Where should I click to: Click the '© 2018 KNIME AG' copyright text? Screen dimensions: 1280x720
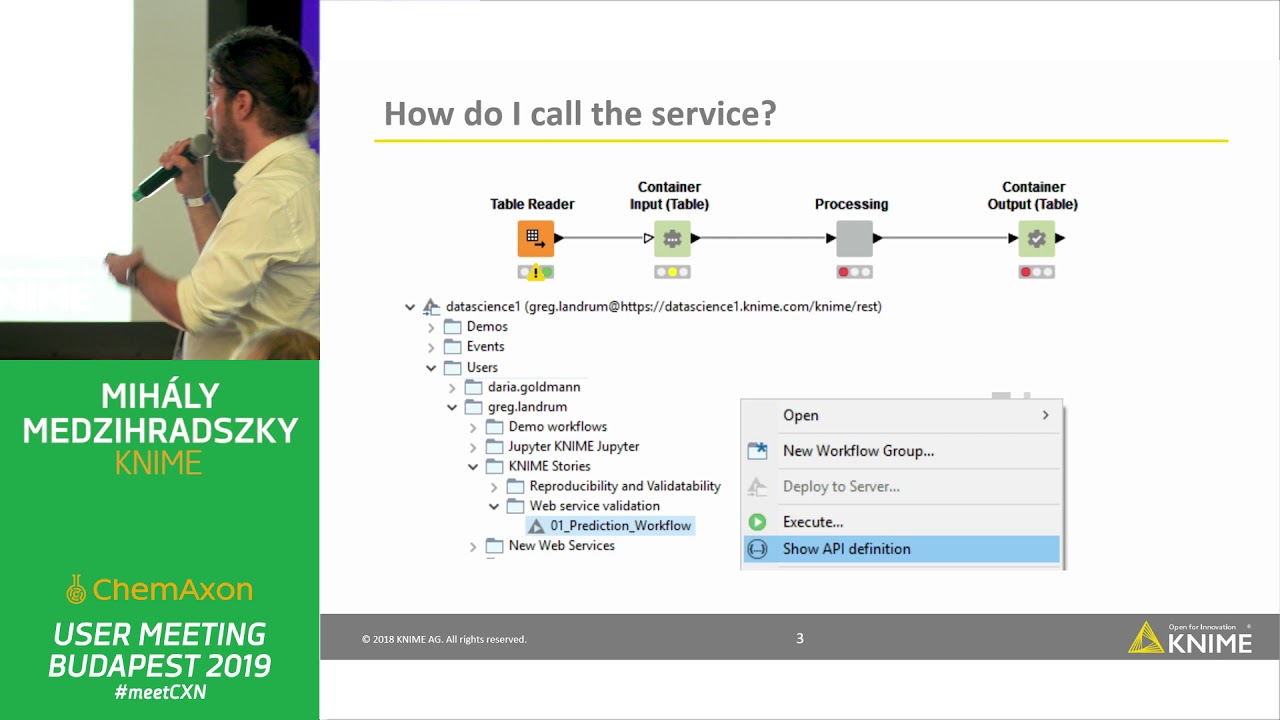pos(444,639)
